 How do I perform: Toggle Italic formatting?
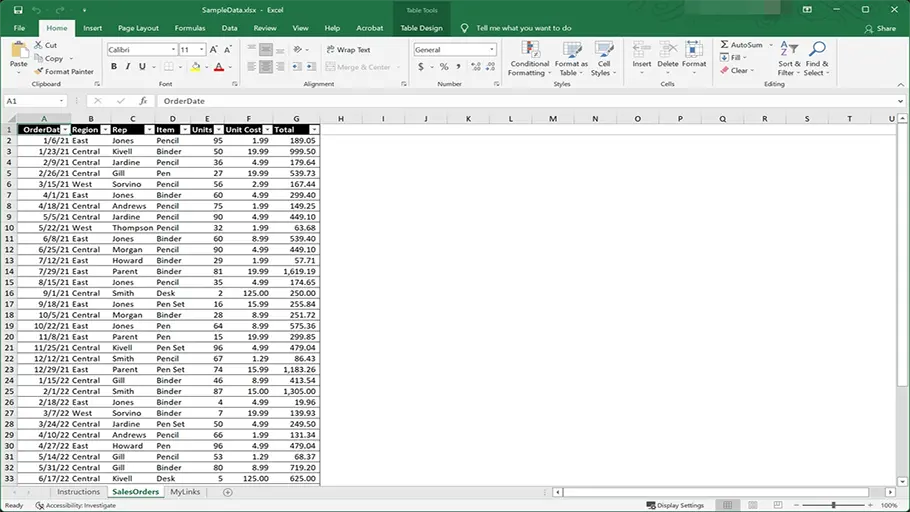point(128,67)
